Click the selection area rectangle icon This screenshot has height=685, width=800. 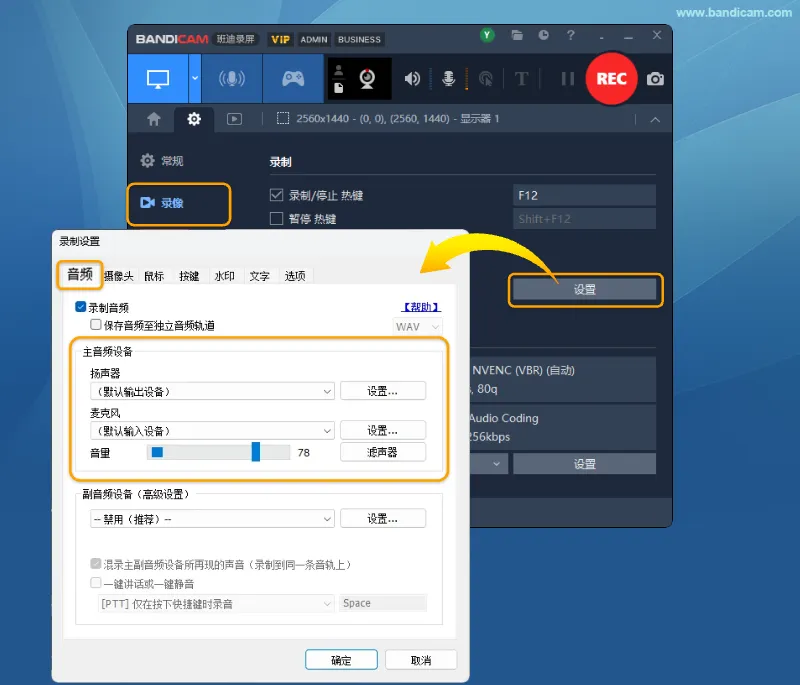click(x=283, y=118)
